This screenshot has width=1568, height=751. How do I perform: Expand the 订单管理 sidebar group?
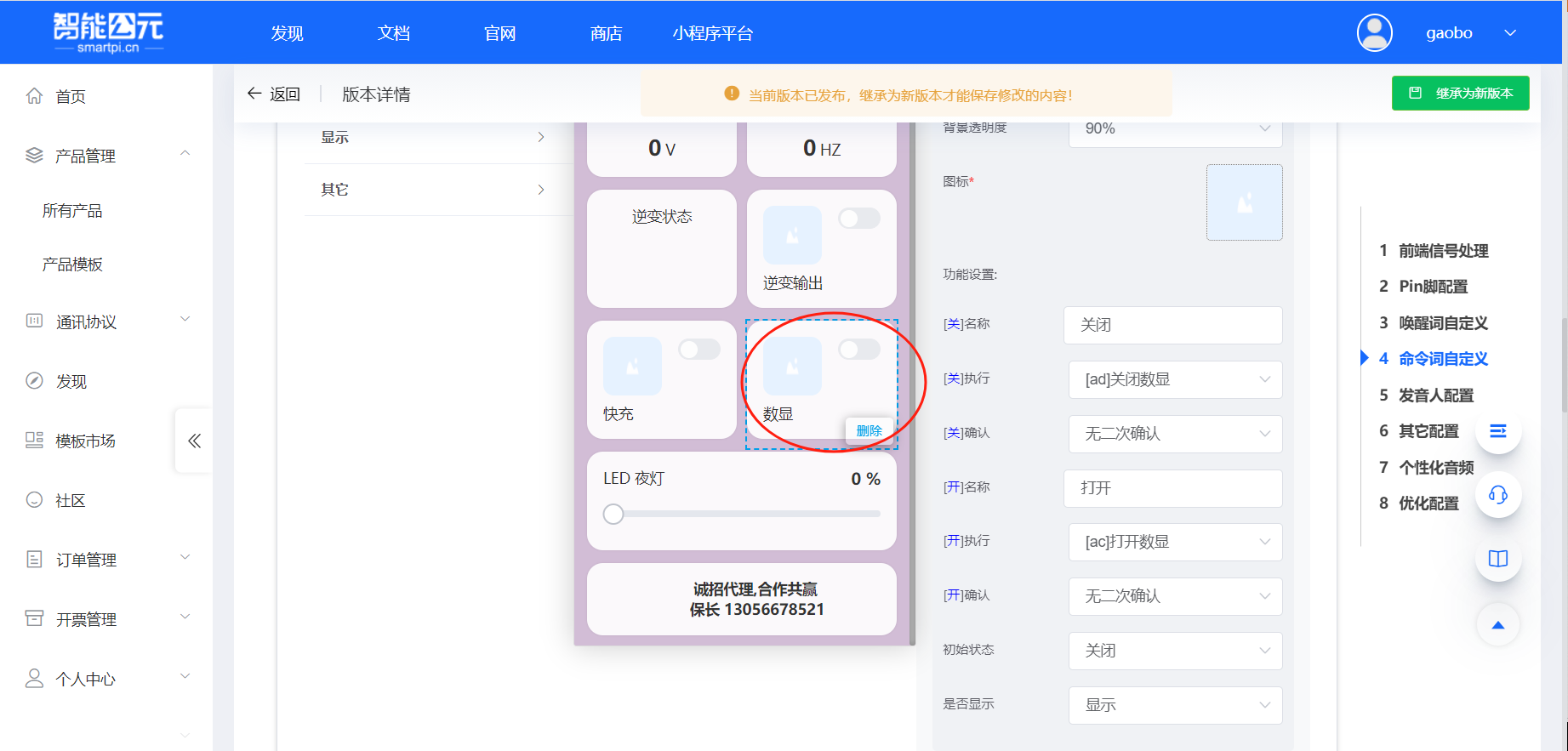185,557
